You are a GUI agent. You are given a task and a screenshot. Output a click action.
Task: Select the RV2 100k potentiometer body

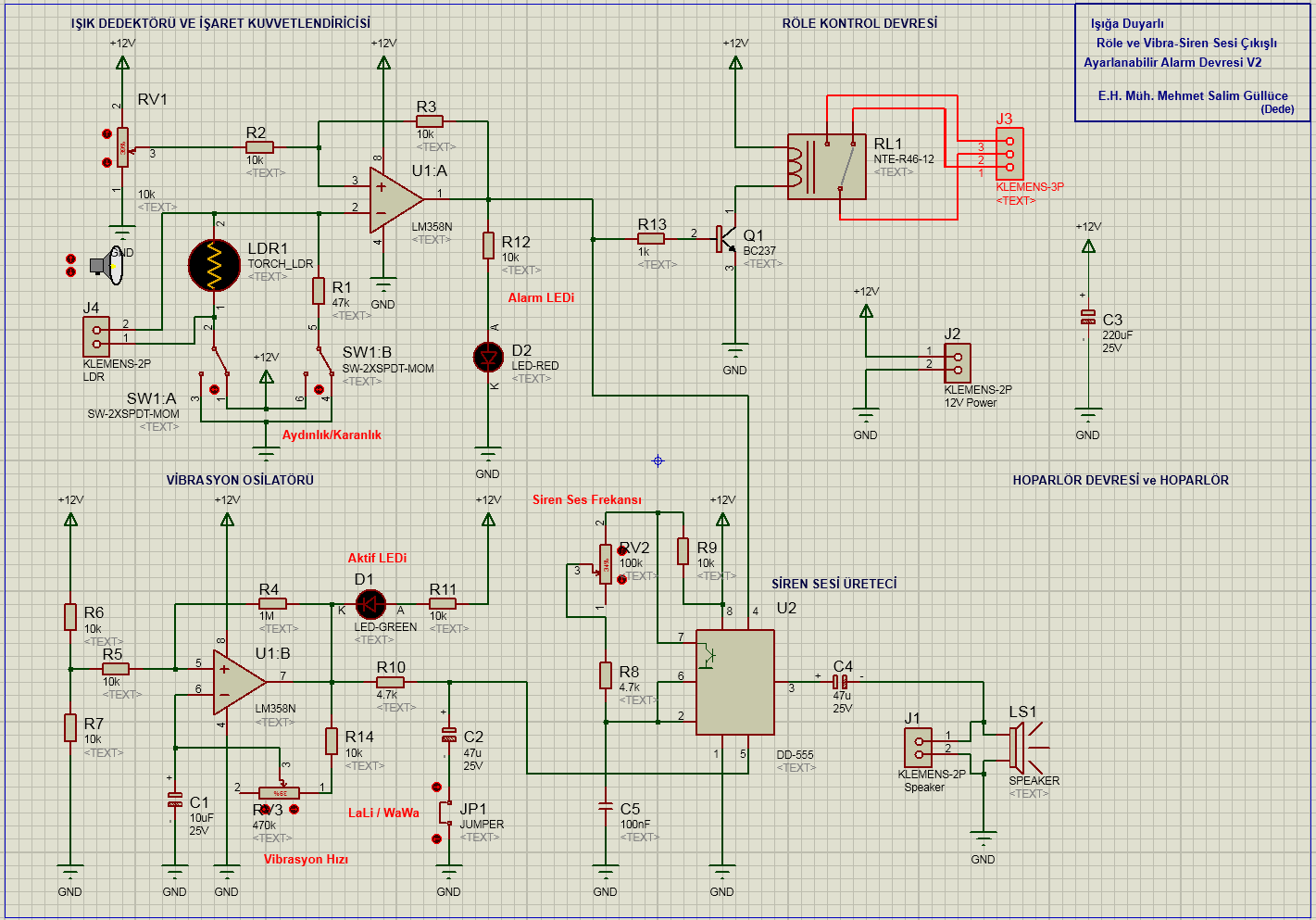point(605,563)
